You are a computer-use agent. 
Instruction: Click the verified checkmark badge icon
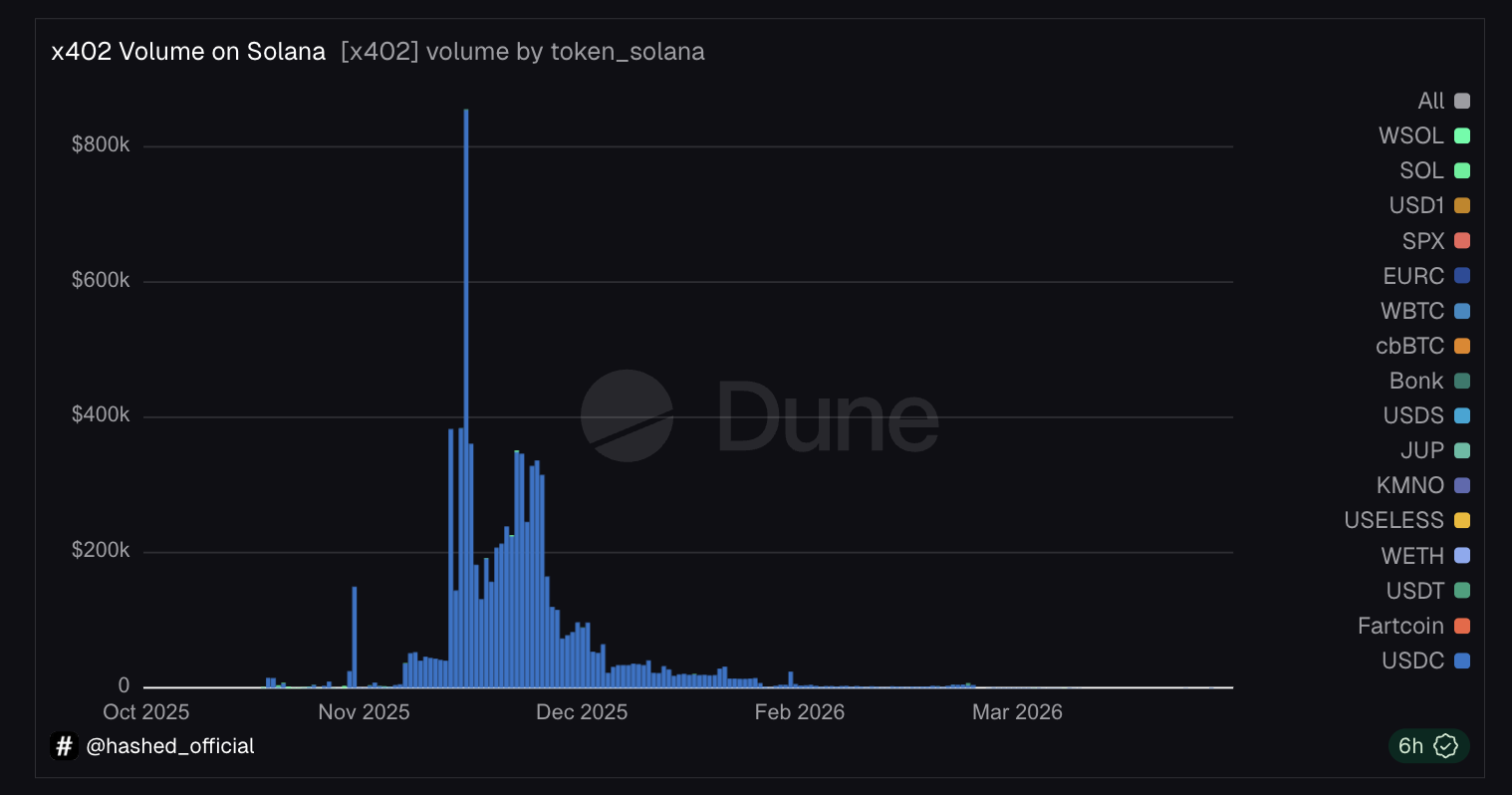coord(1445,745)
